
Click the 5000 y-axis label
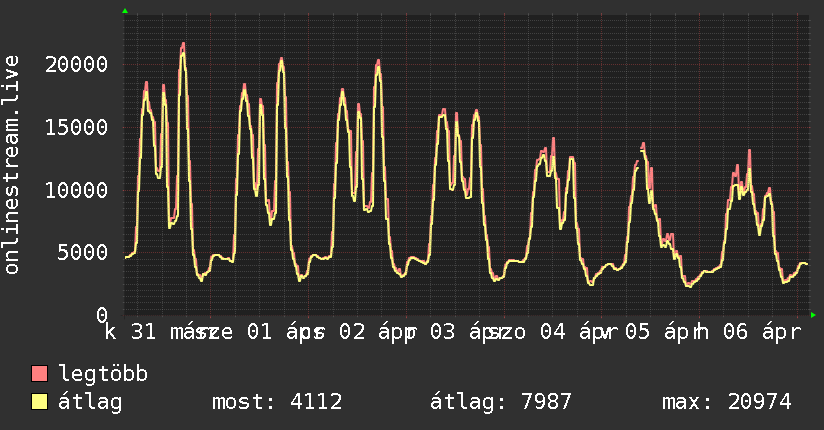click(83, 252)
